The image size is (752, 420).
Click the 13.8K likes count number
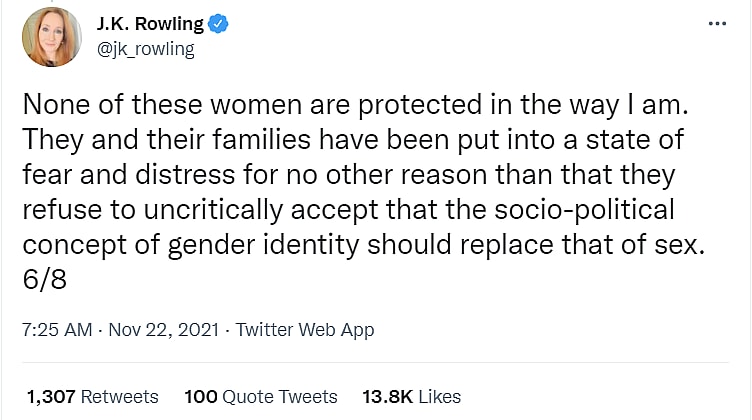pos(388,397)
